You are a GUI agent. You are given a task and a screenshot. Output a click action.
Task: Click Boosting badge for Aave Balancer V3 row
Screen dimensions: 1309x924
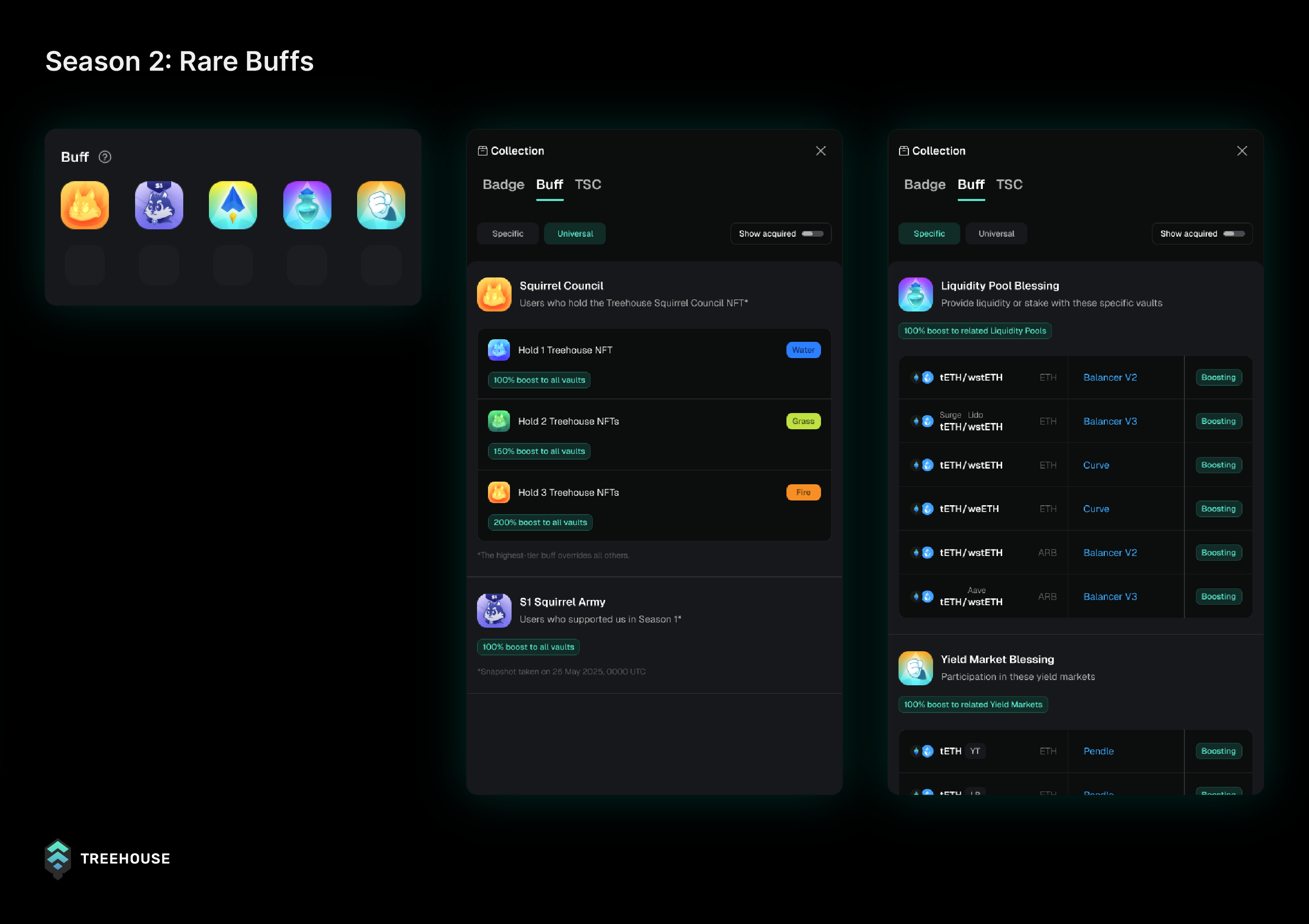point(1218,597)
